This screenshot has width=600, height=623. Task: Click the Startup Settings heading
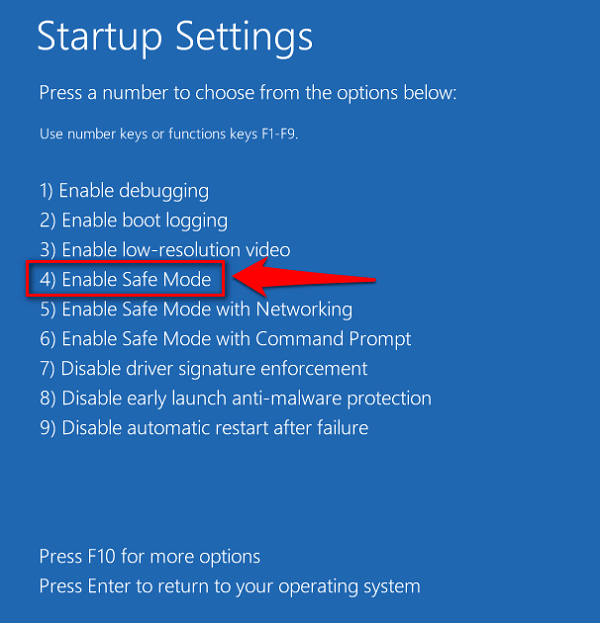[x=175, y=37]
